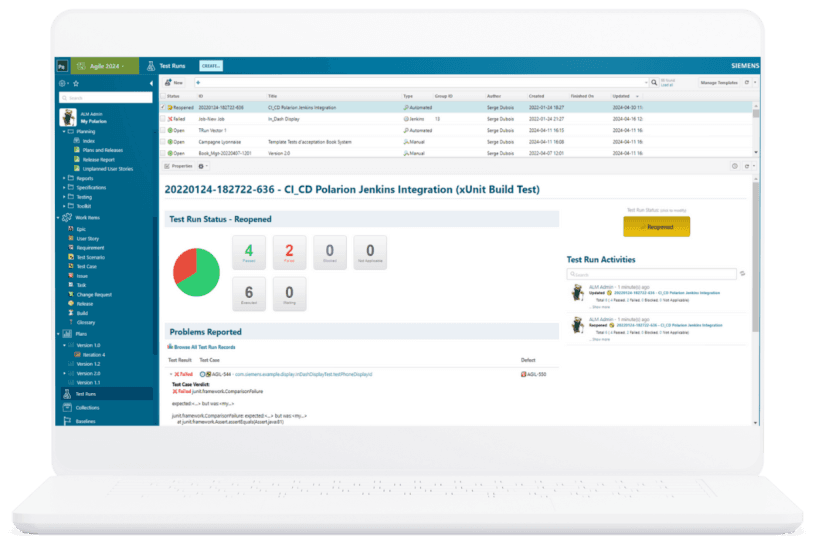Open Epic work items in sidebar
Viewport: 815px width, 543px height.
pos(76,229)
